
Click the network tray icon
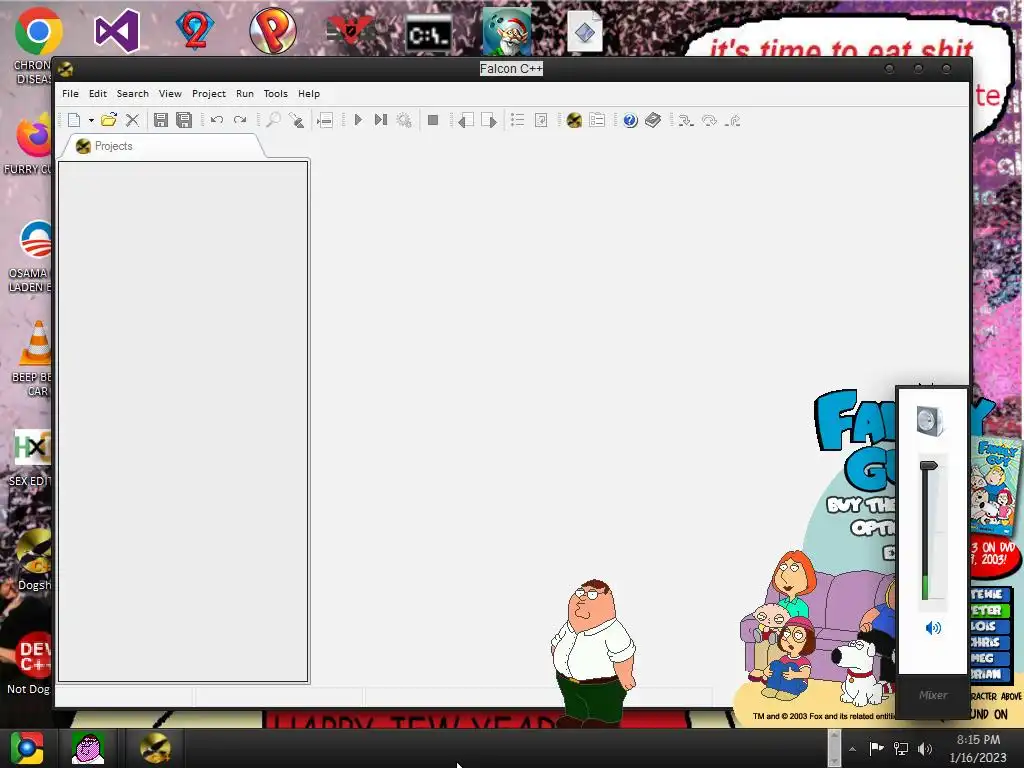901,749
